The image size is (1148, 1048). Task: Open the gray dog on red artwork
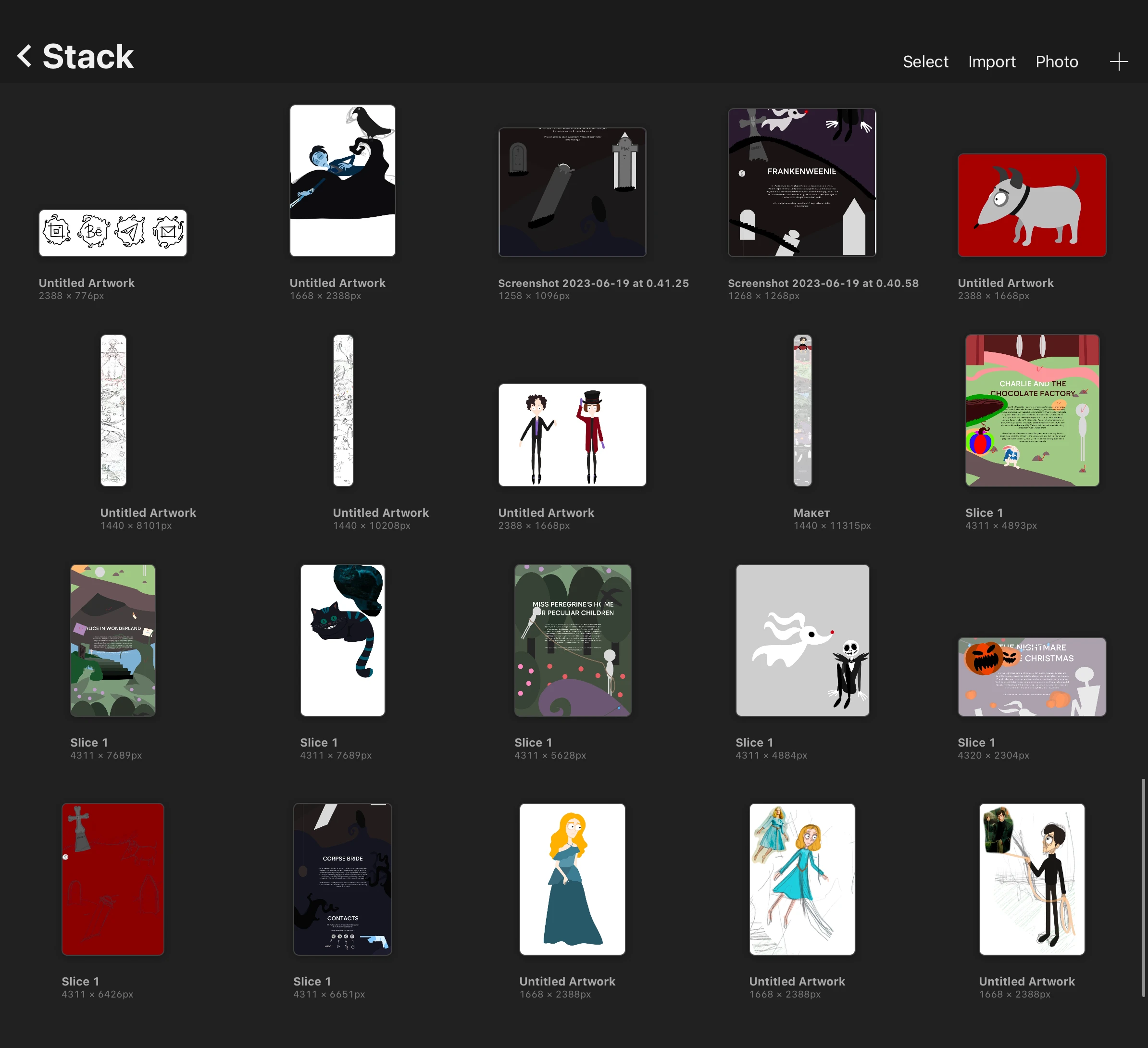pyautogui.click(x=1032, y=205)
